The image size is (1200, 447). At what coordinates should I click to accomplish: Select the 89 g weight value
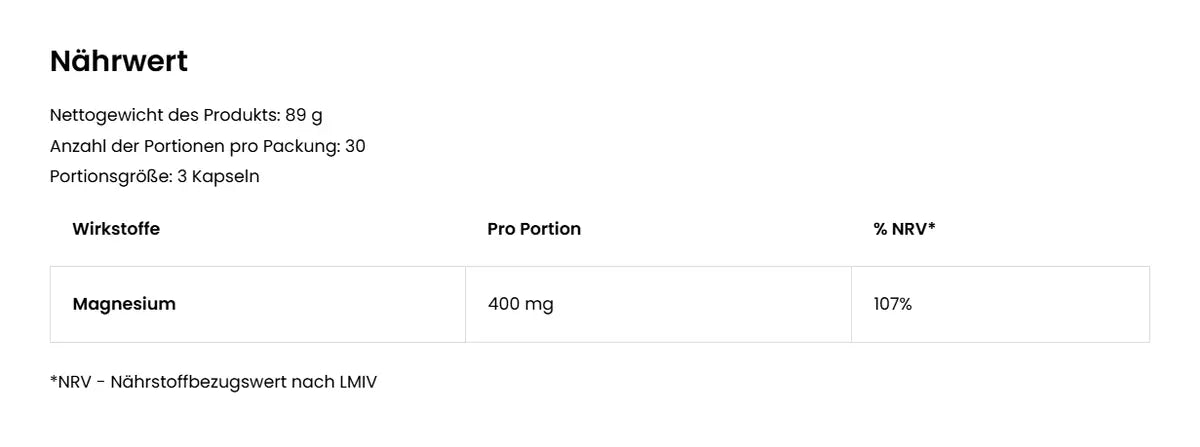click(304, 115)
